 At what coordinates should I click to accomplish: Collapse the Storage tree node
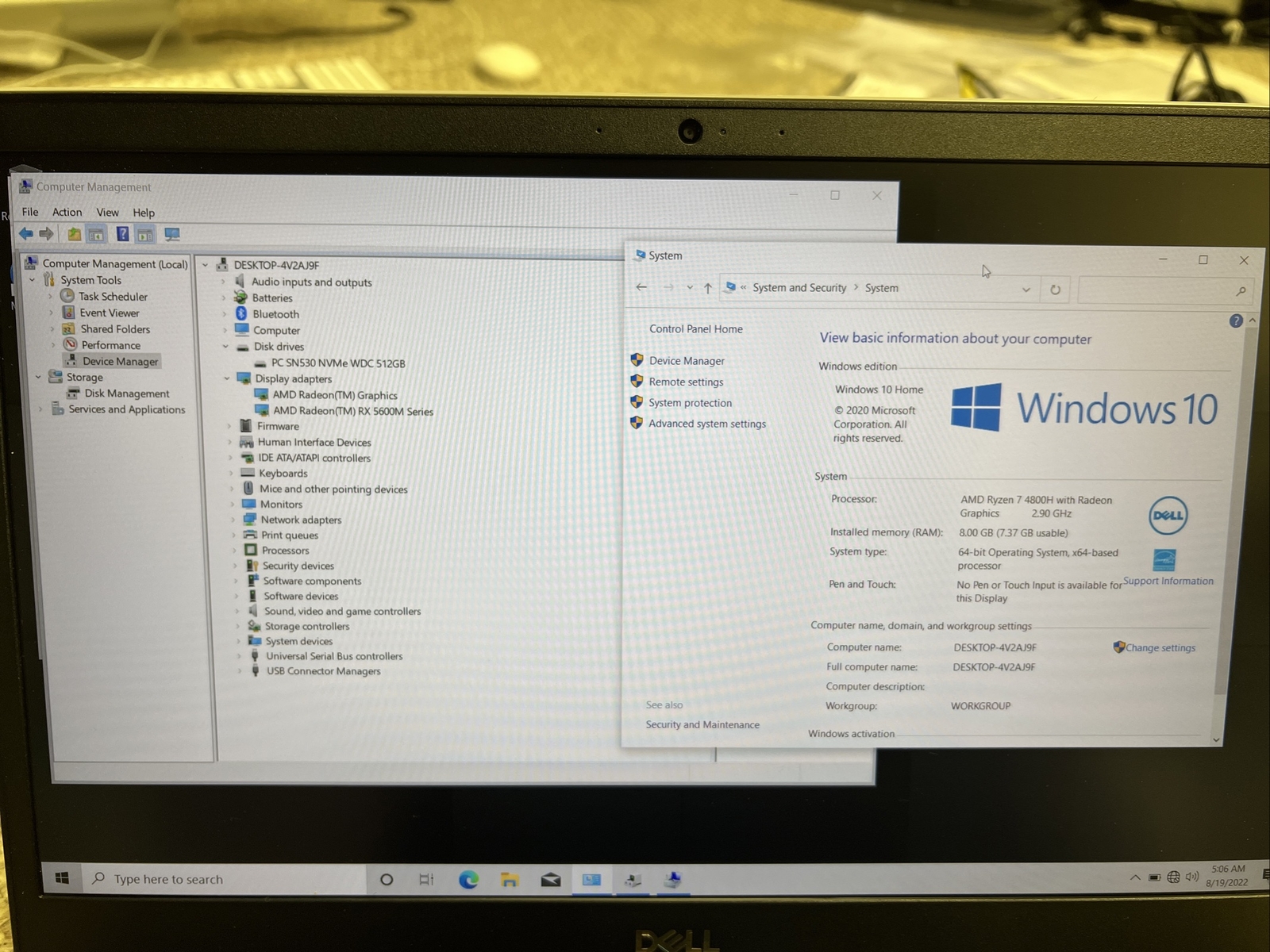(x=37, y=377)
